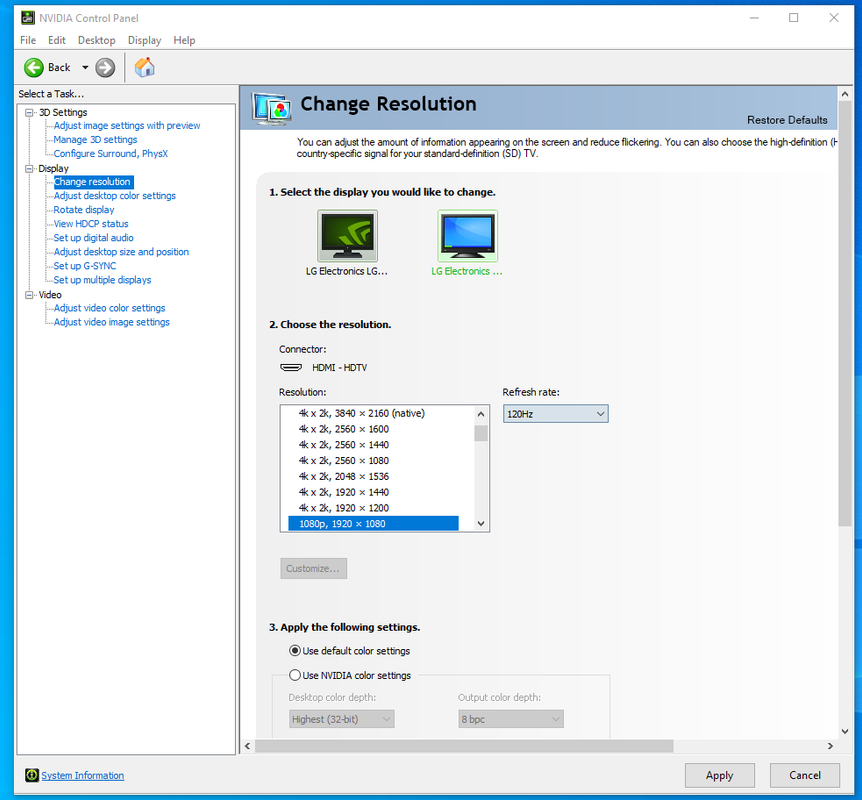Collapse the Video tree node

pyautogui.click(x=29, y=295)
